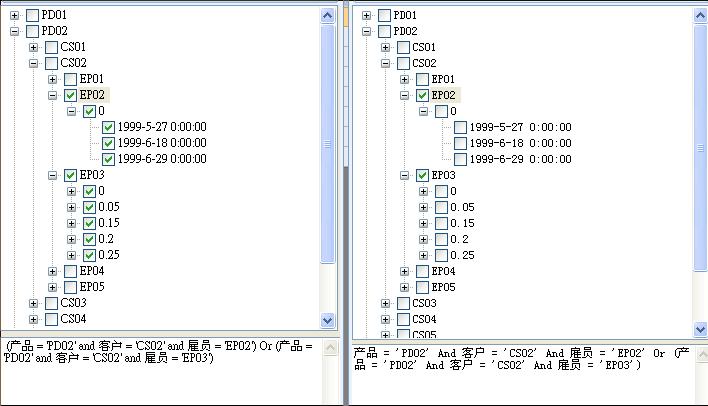Click into left filter expression text box
Screen dimensions: 708x406
pyautogui.click(x=162, y=371)
